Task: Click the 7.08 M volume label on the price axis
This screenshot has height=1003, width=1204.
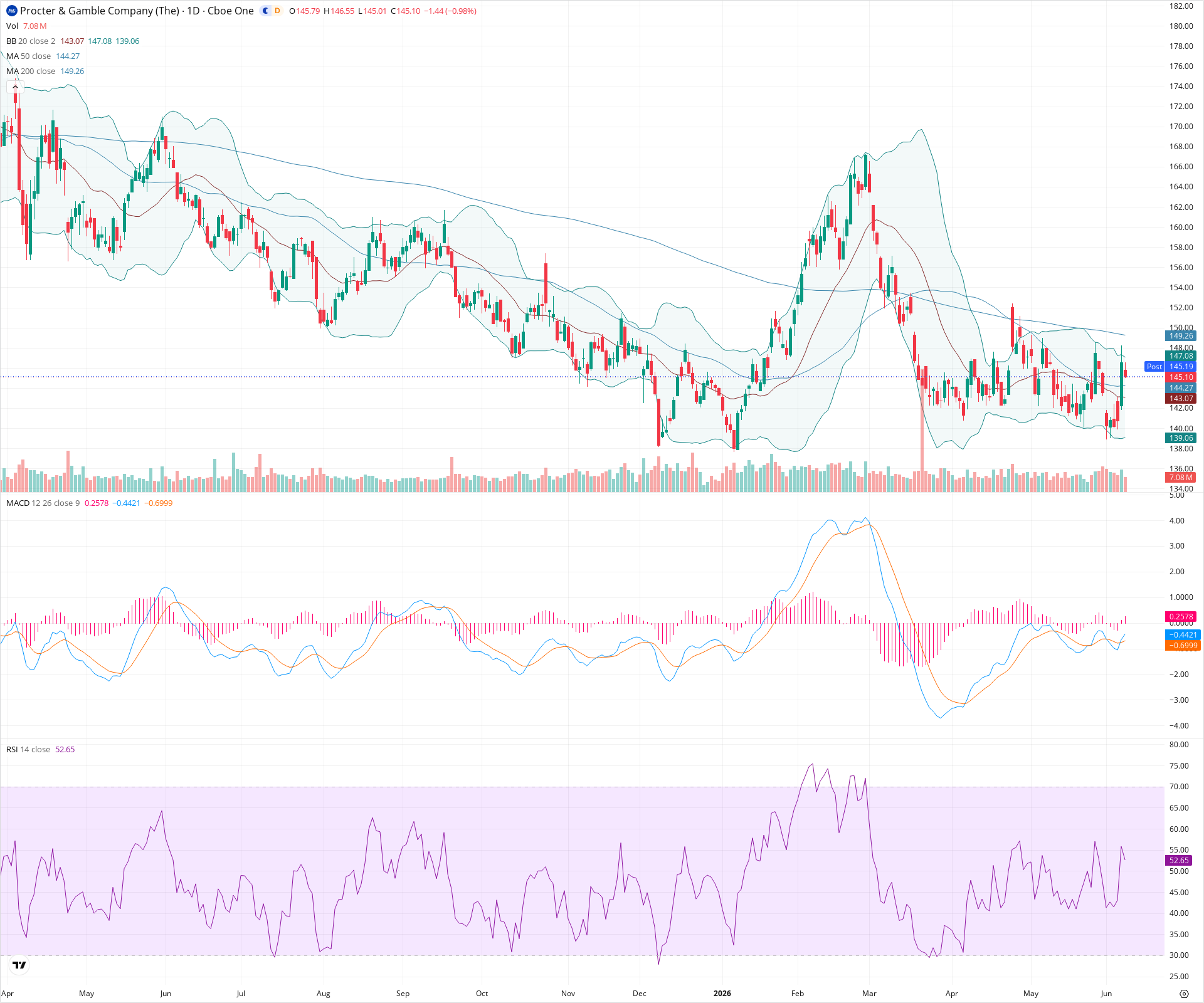Action: click(x=1181, y=478)
